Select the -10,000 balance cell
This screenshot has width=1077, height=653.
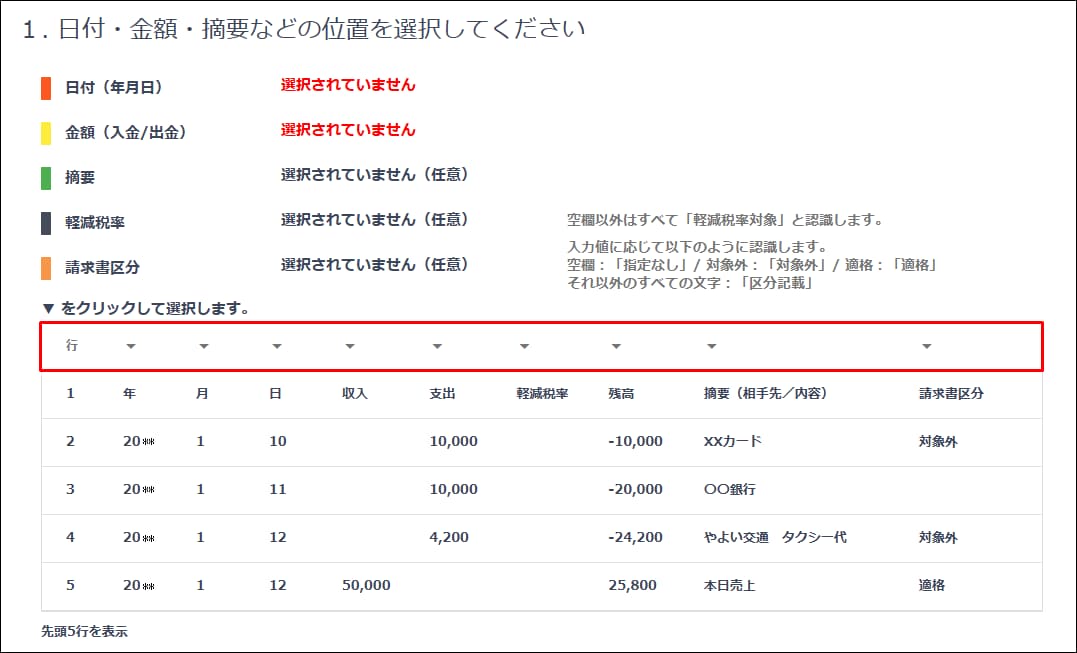[x=635, y=442]
